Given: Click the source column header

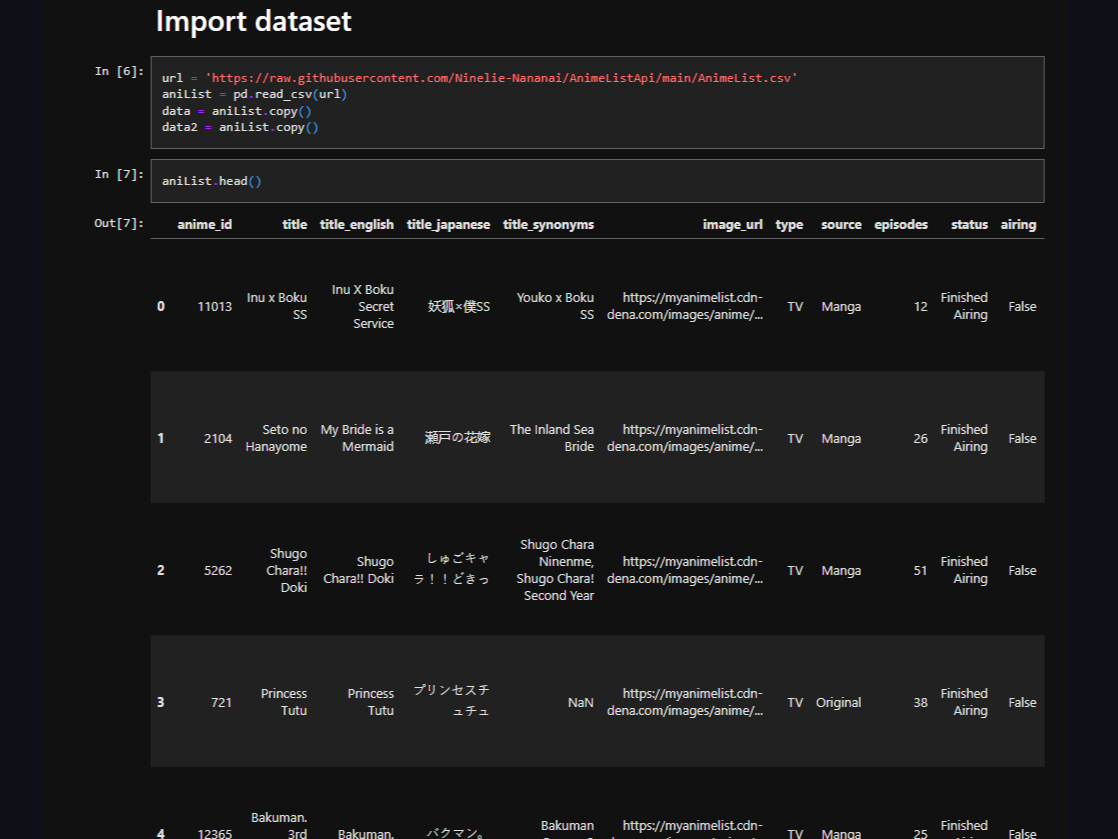Looking at the screenshot, I should click(x=841, y=225).
